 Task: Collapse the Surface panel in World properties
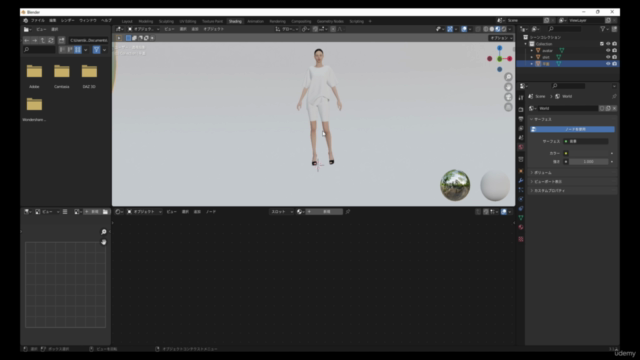[x=531, y=119]
